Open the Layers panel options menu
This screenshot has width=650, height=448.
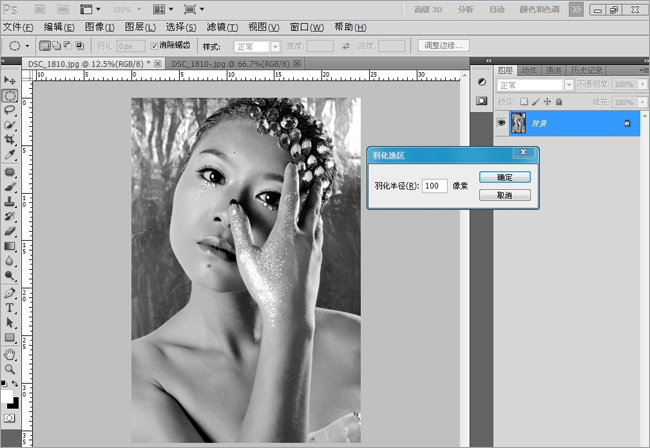644,70
